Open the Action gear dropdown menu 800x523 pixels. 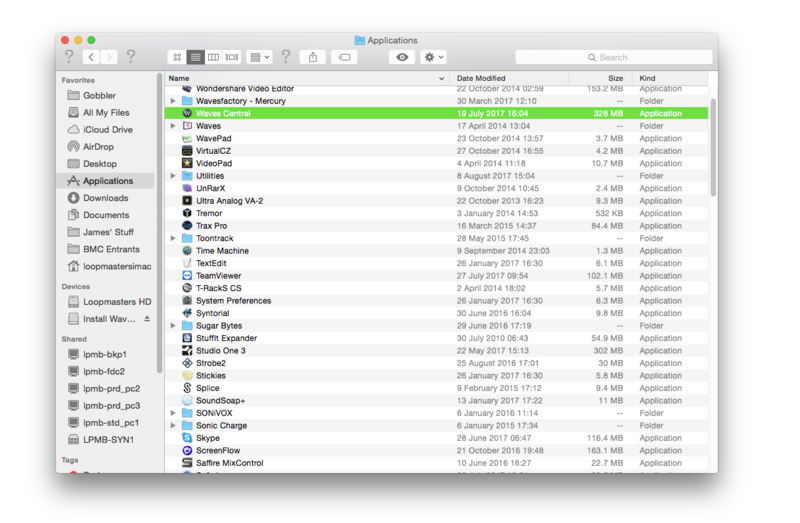click(433, 58)
